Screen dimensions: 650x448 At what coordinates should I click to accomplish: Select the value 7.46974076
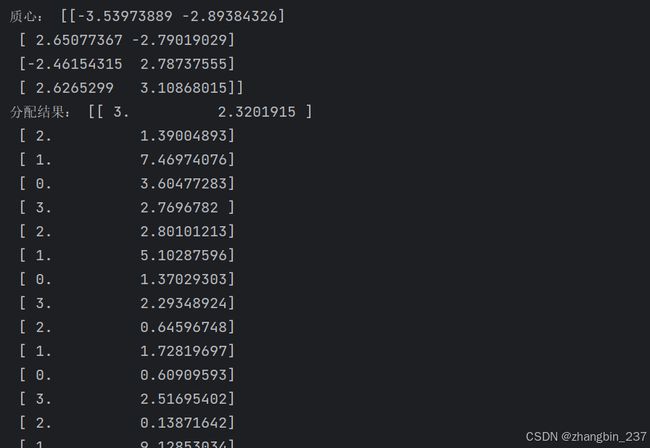[184, 160]
